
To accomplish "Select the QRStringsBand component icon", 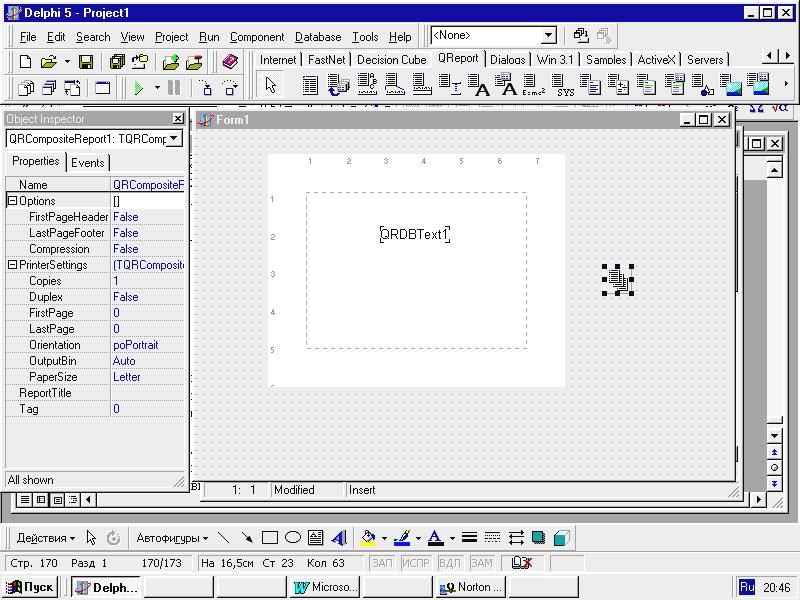I will click(x=367, y=85).
